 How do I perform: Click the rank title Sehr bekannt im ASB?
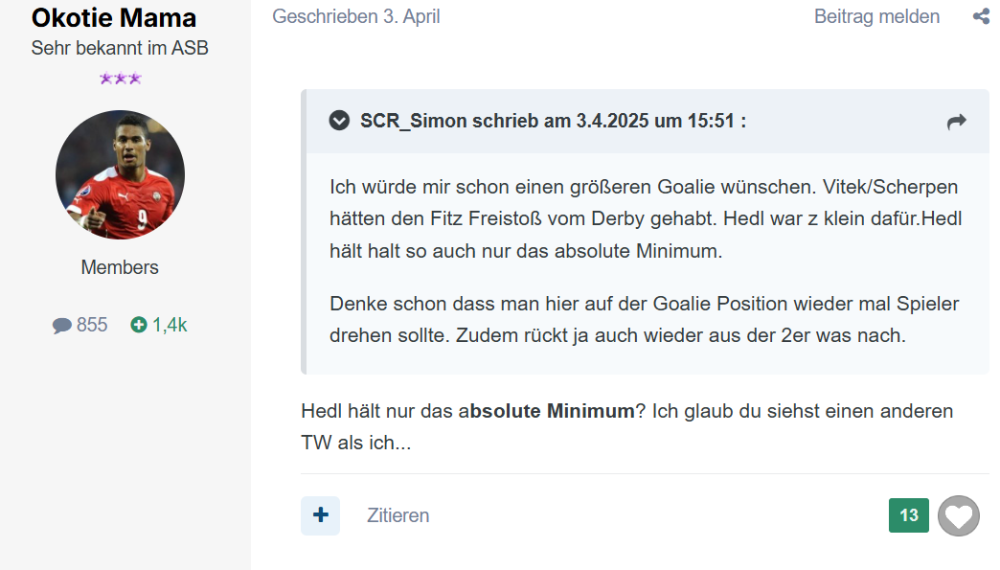coord(120,48)
